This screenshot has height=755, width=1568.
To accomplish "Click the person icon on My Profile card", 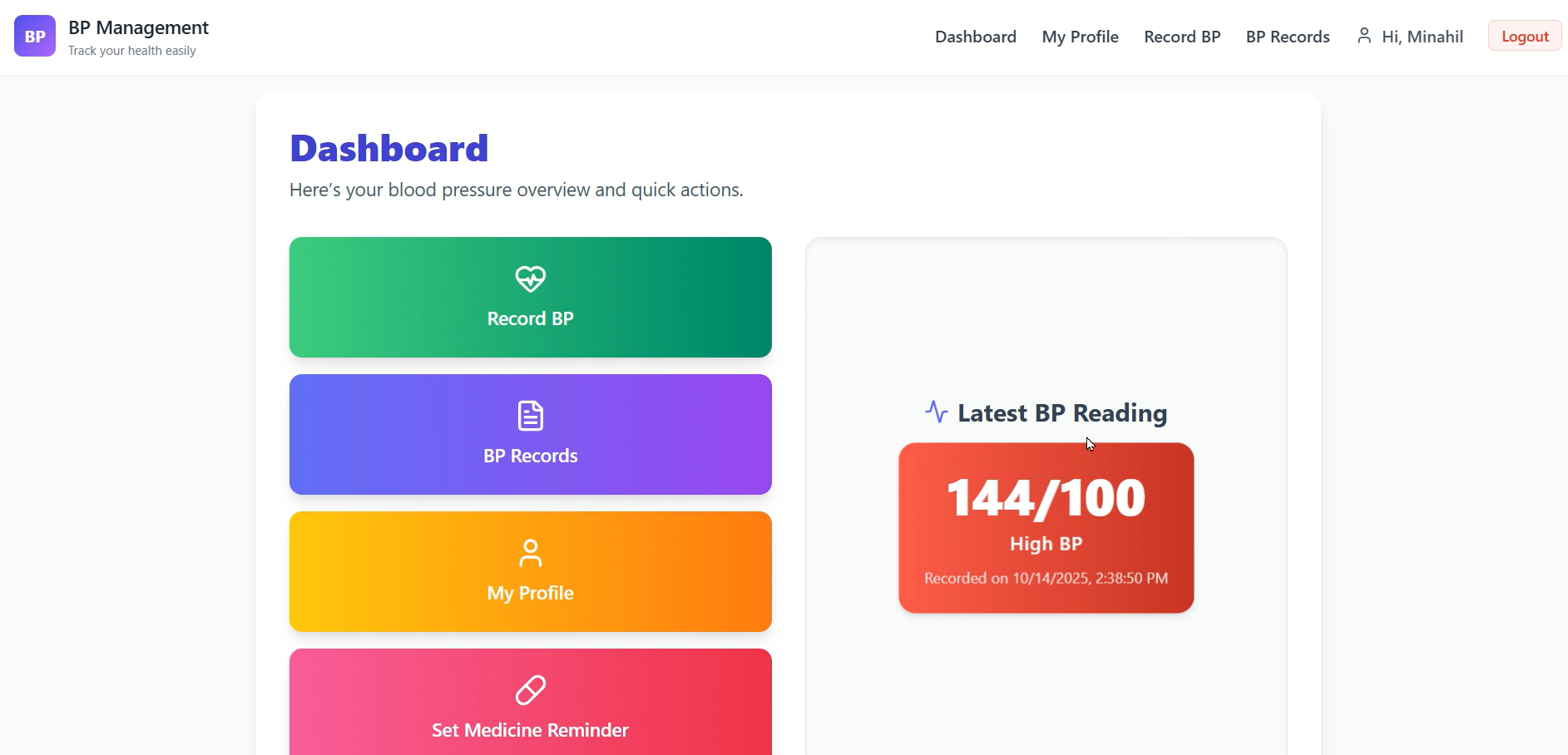I will coord(530,553).
